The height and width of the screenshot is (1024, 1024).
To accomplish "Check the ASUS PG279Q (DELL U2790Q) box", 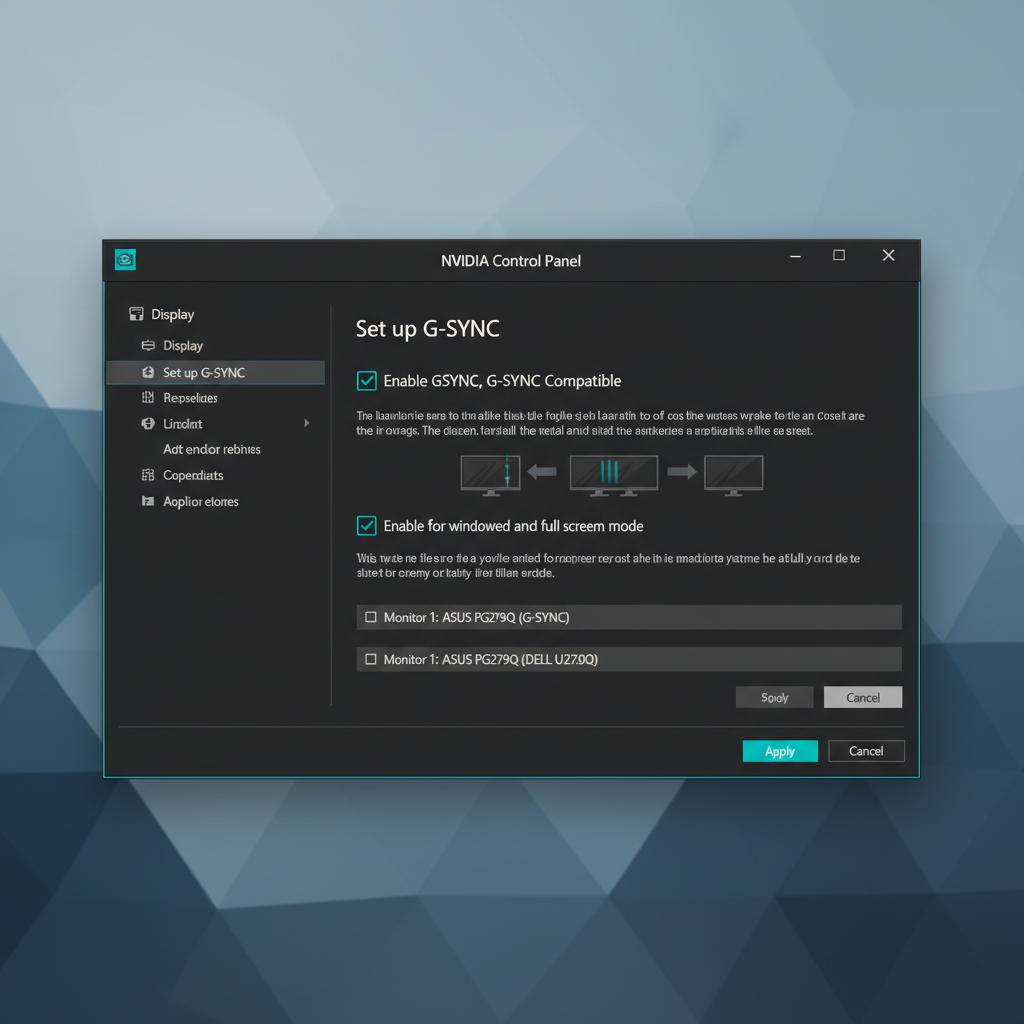I will (371, 659).
